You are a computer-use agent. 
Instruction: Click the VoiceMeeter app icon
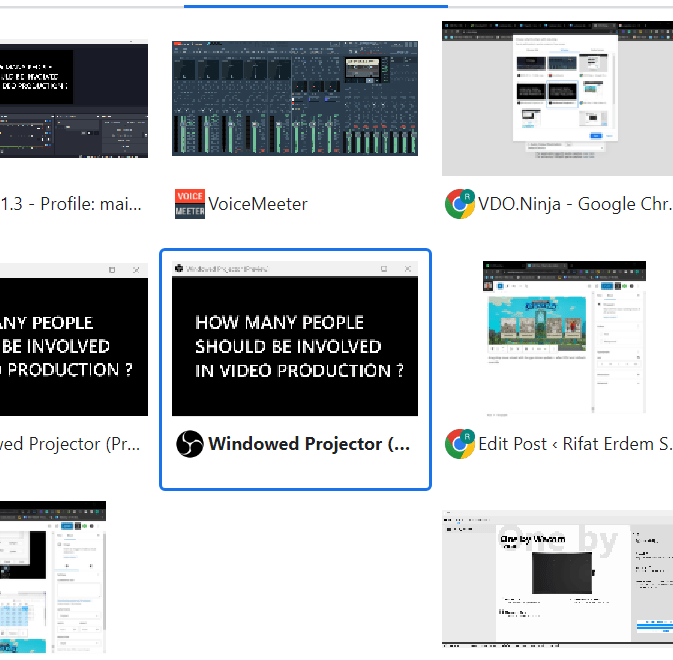[190, 204]
